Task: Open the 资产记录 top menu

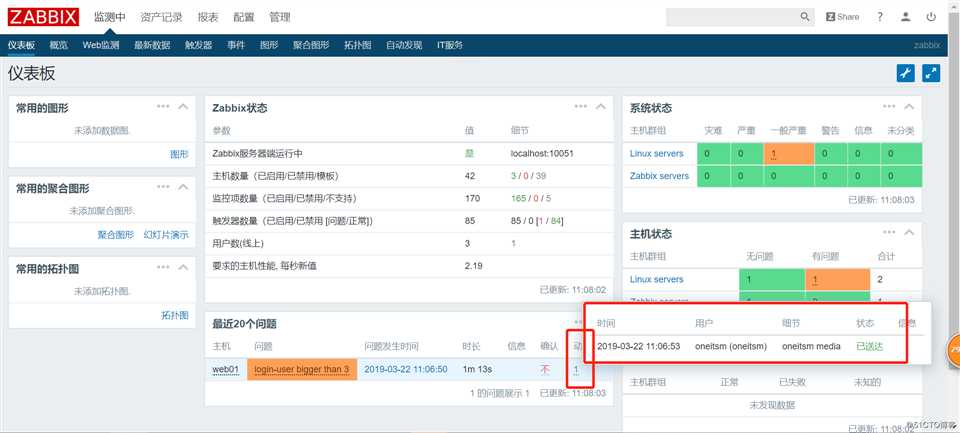Action: coord(162,17)
